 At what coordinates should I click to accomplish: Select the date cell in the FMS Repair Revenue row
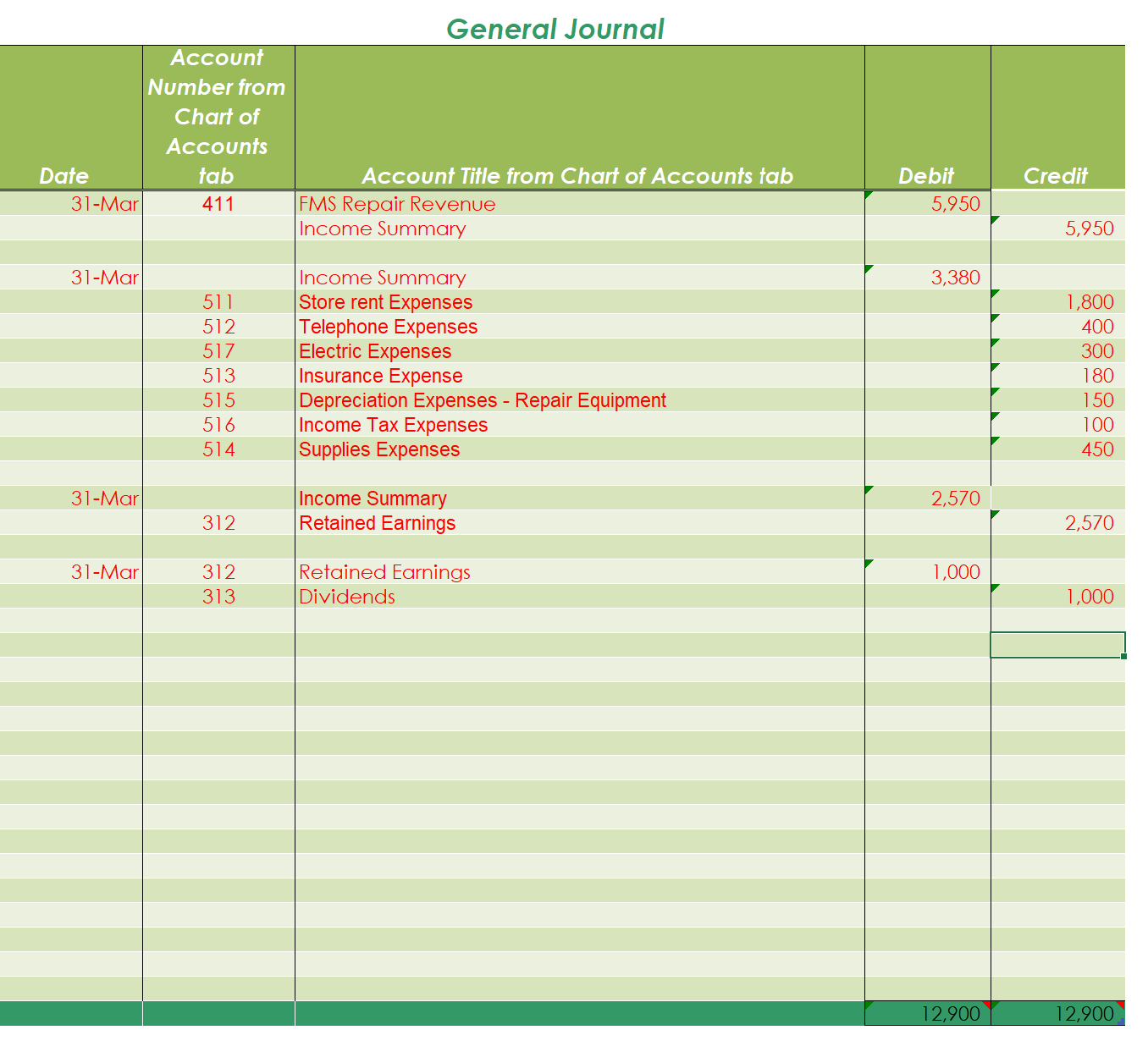[71, 204]
